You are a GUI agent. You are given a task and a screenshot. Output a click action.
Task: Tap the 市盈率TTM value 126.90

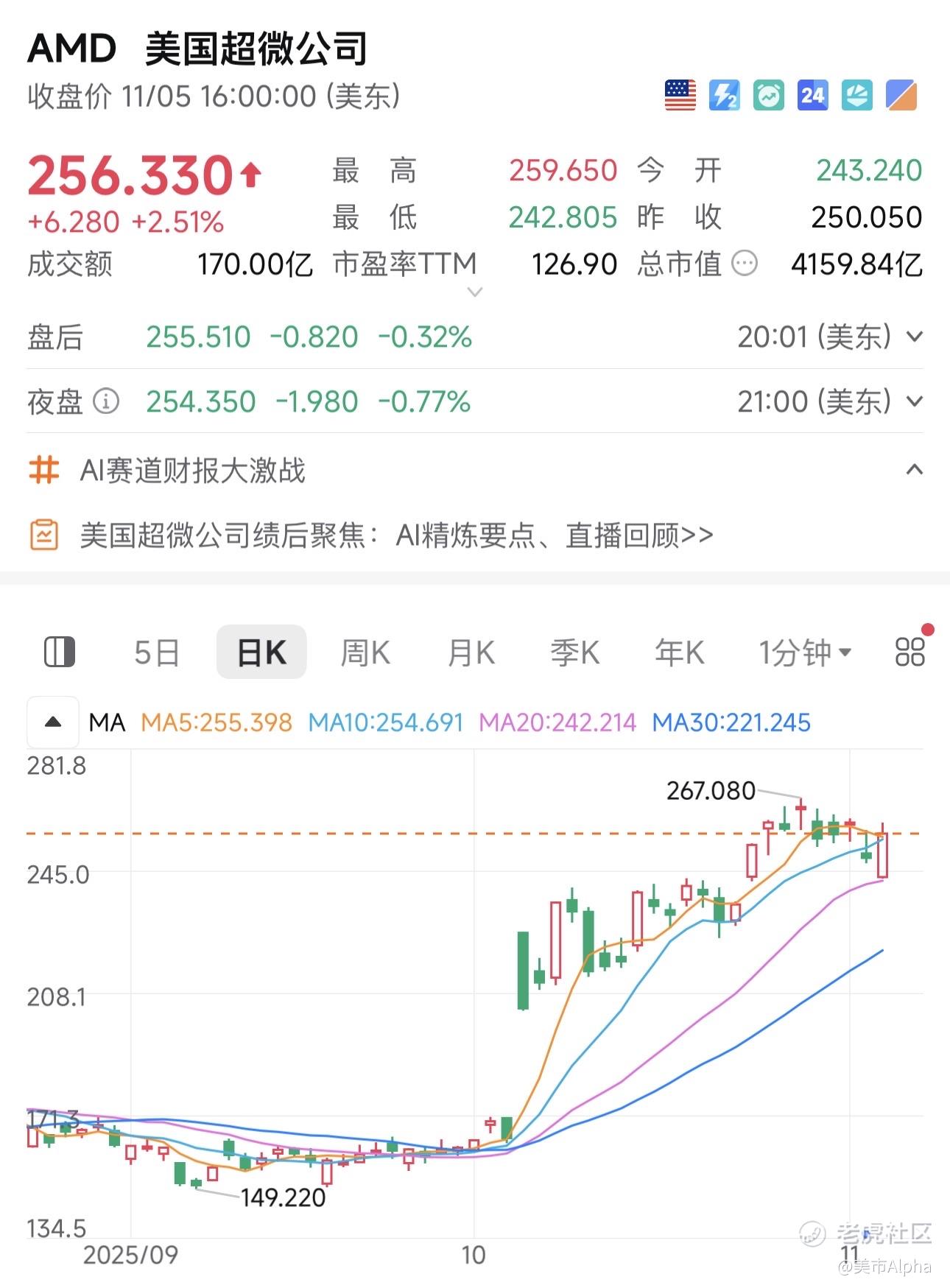pos(574,264)
